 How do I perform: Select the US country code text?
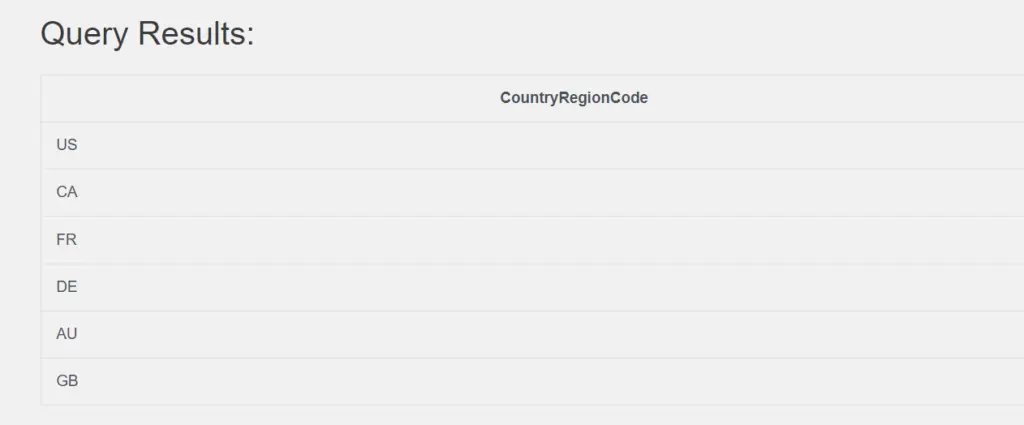click(67, 145)
